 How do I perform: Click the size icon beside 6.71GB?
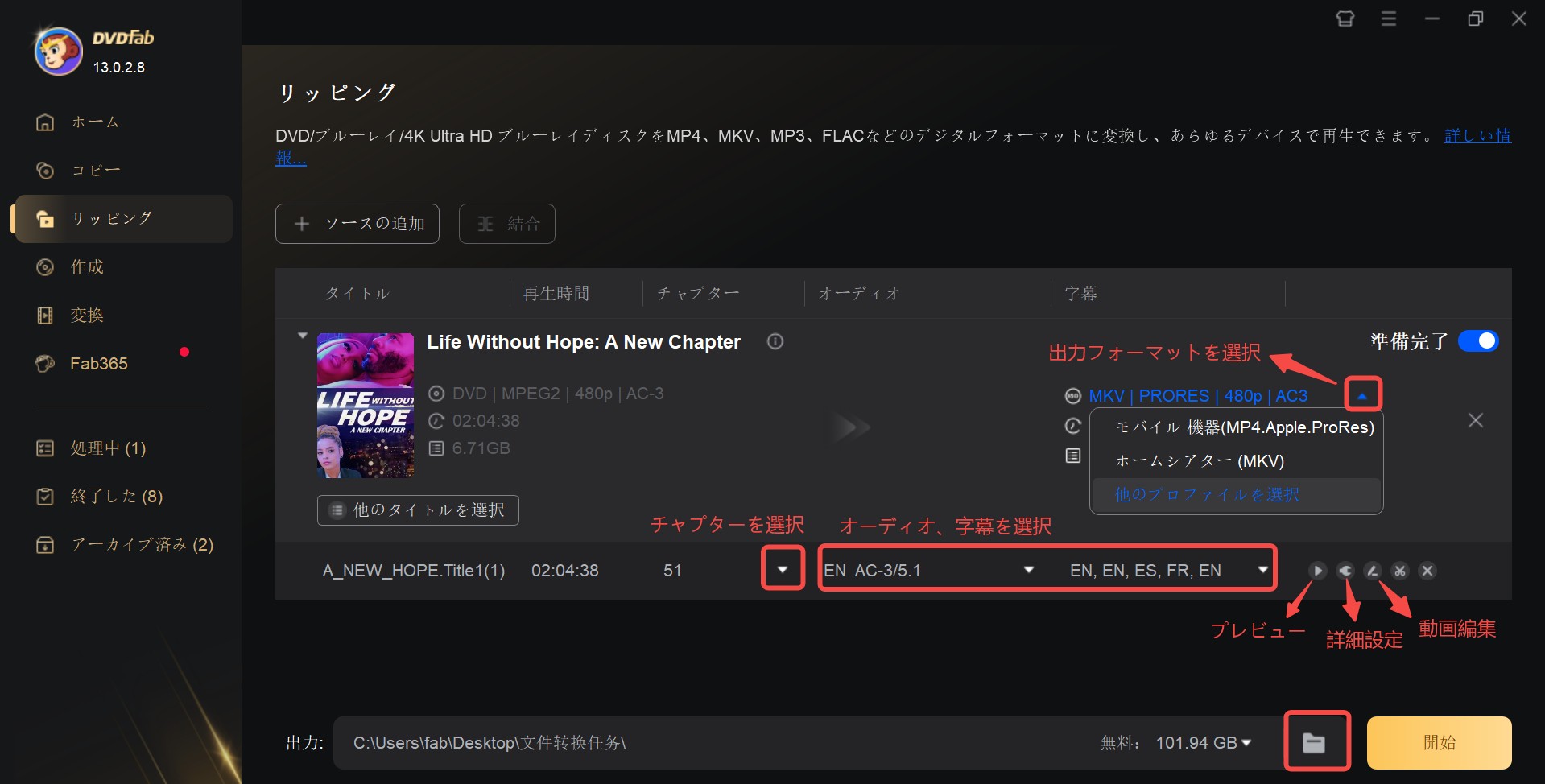[436, 448]
